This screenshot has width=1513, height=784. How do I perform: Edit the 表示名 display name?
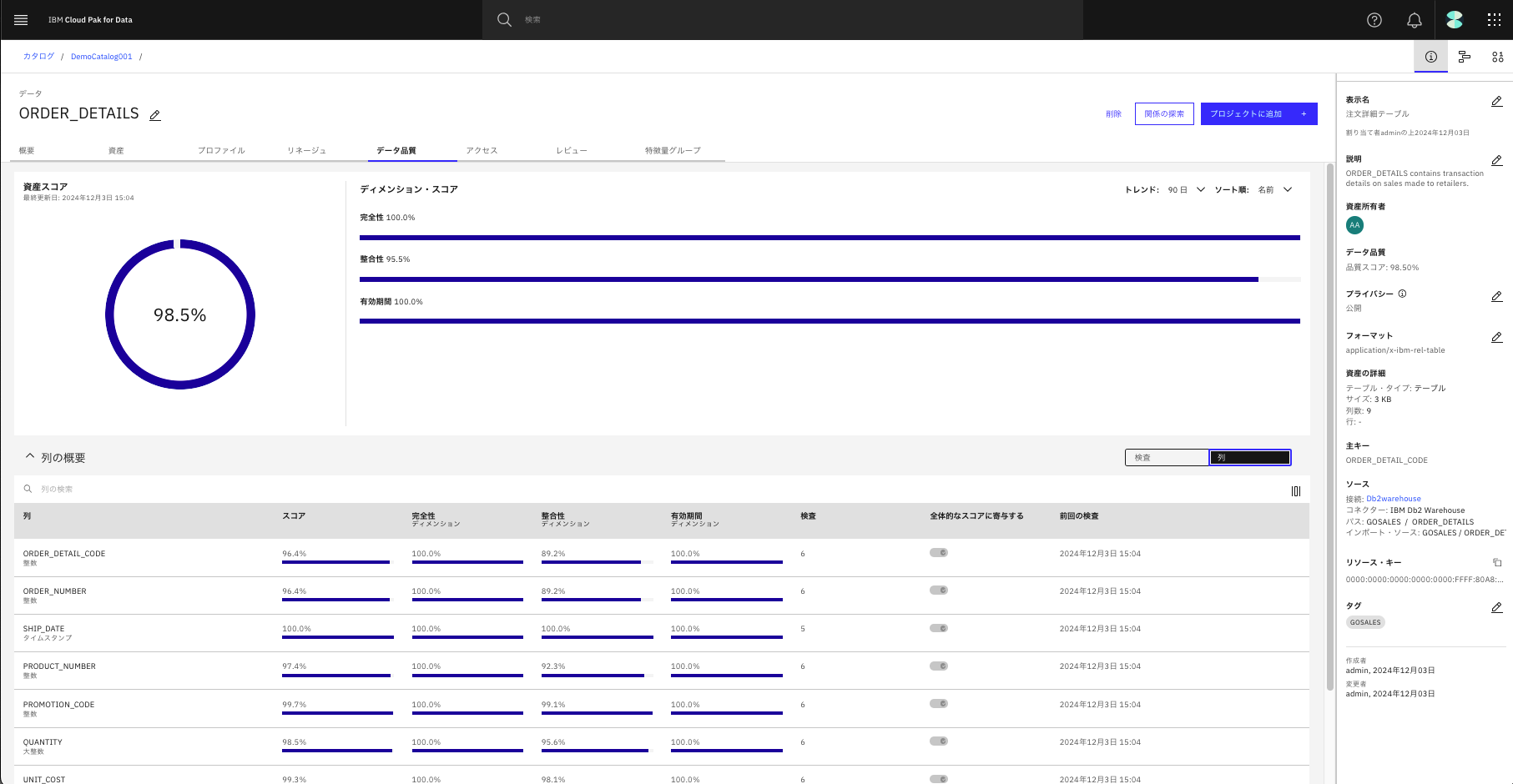coord(1497,101)
